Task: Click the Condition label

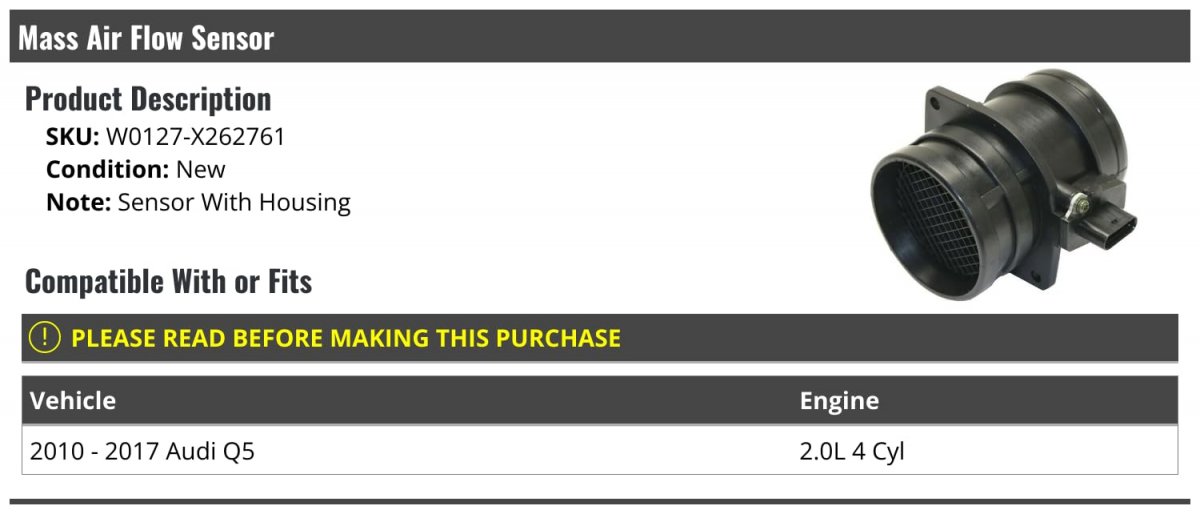Action: click(x=108, y=169)
